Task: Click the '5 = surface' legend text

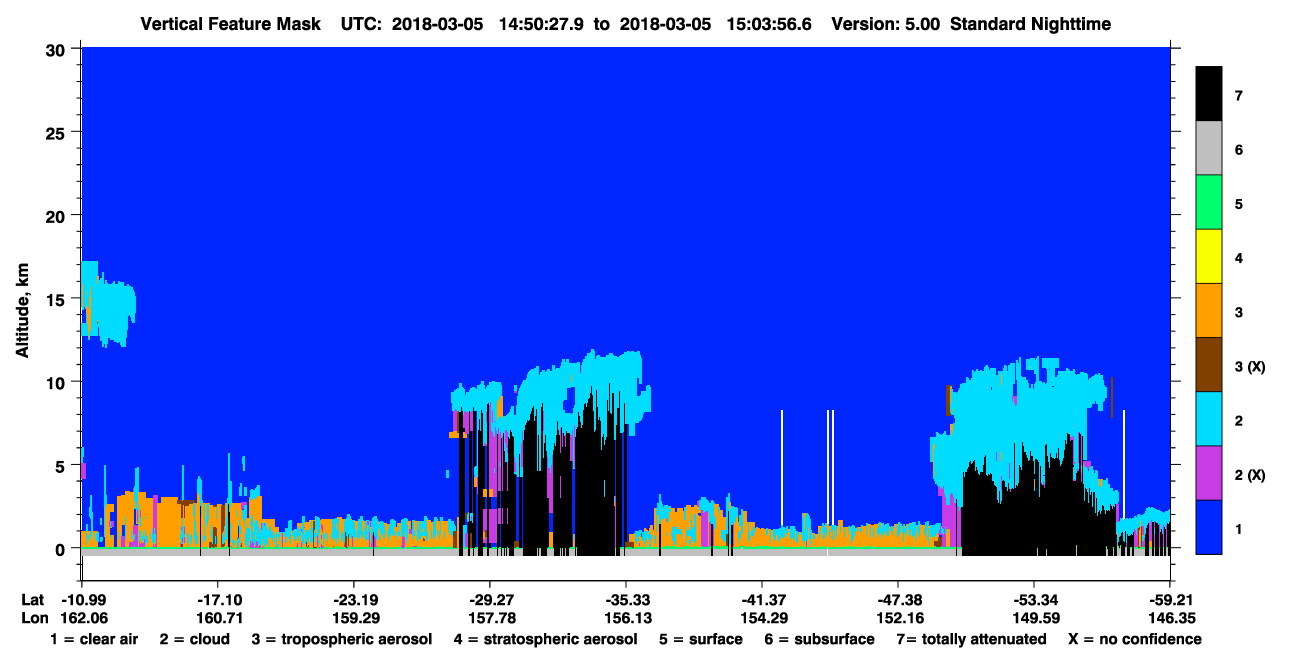Action: coord(700,639)
